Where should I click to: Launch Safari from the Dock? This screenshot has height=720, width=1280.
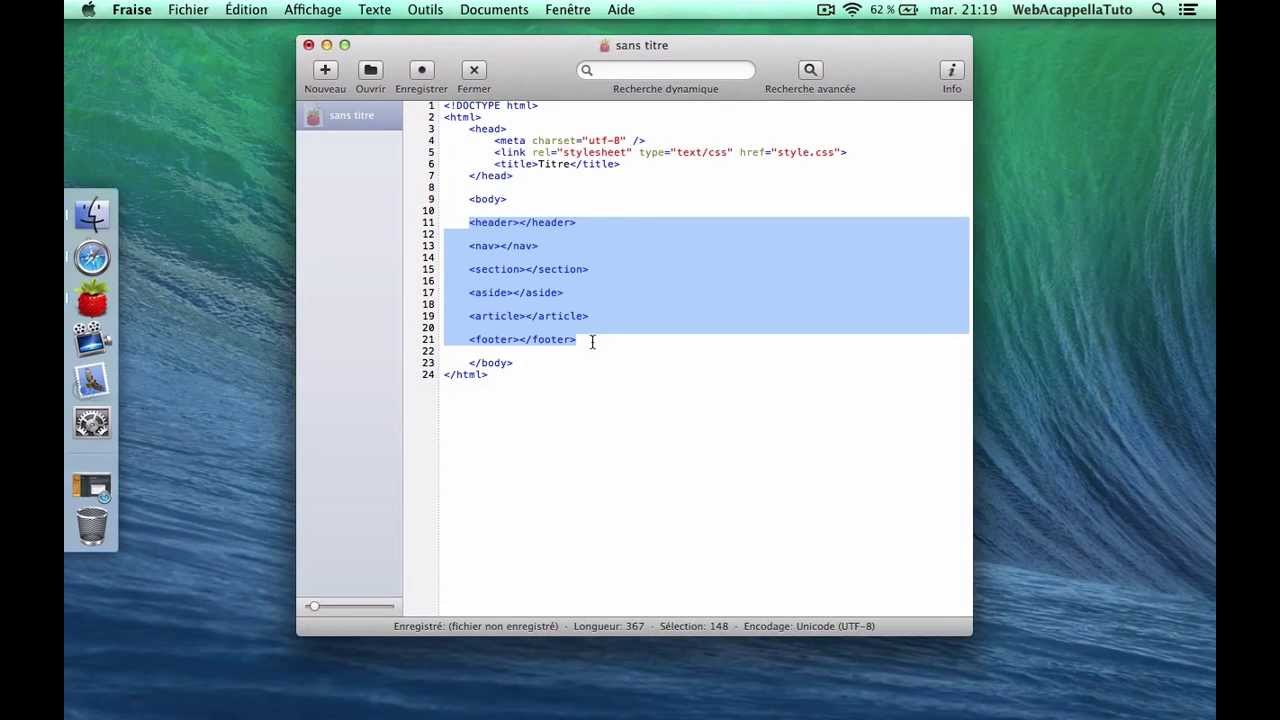point(92,258)
